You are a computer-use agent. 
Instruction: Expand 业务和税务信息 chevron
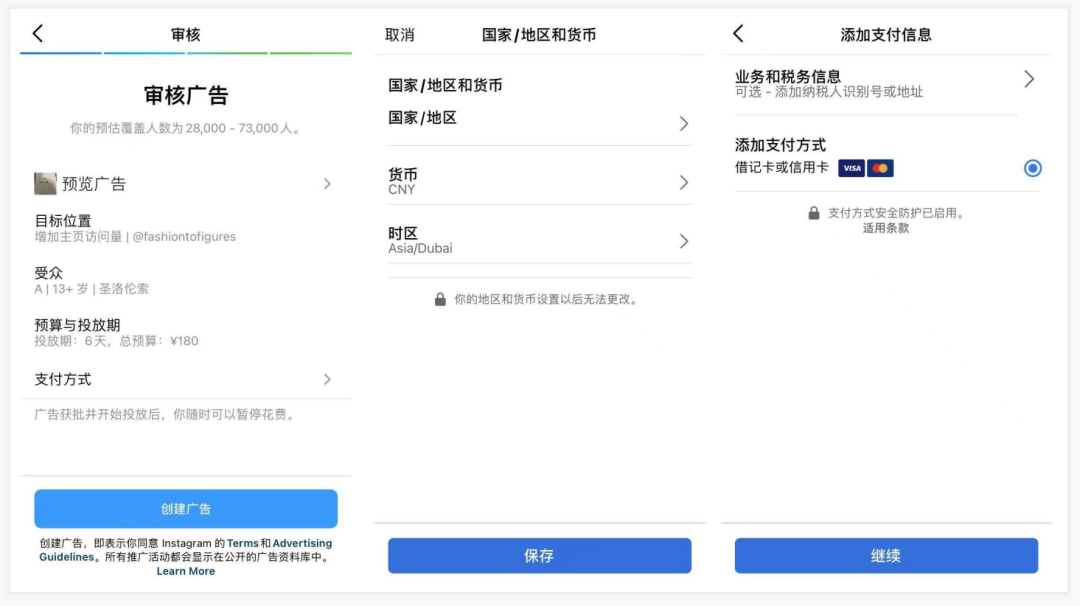(1029, 79)
